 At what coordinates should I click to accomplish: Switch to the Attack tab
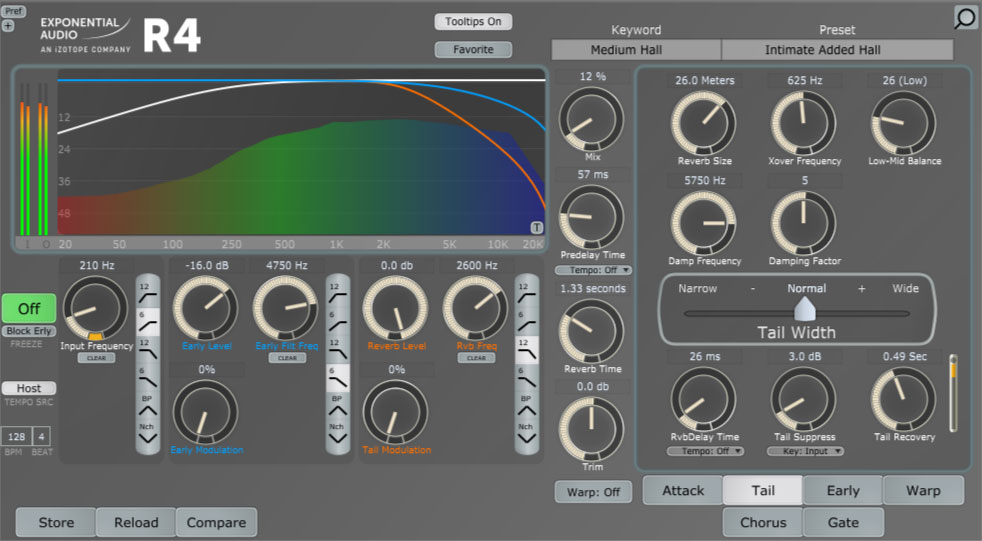pos(683,490)
